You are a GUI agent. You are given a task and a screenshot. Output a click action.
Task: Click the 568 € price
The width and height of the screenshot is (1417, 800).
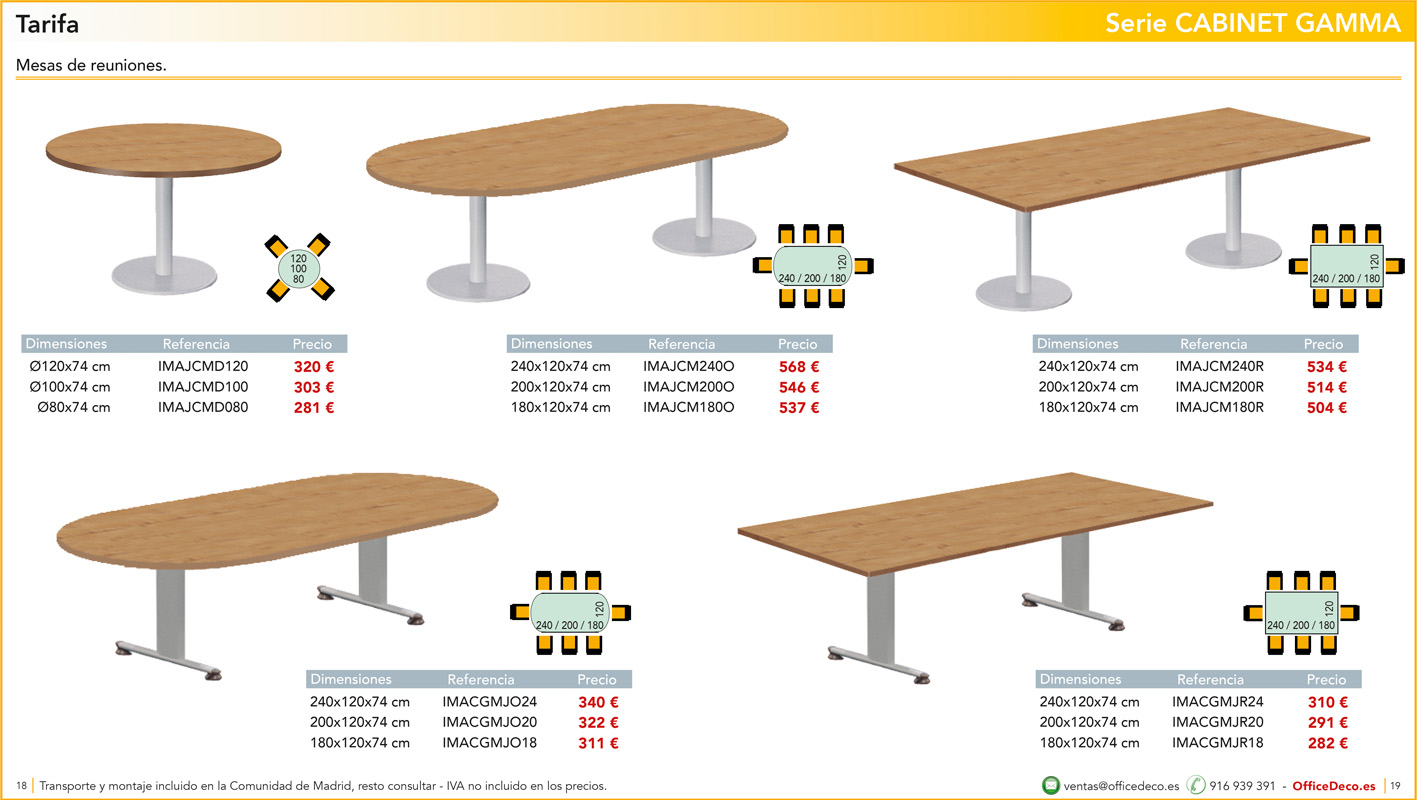pyautogui.click(x=799, y=367)
